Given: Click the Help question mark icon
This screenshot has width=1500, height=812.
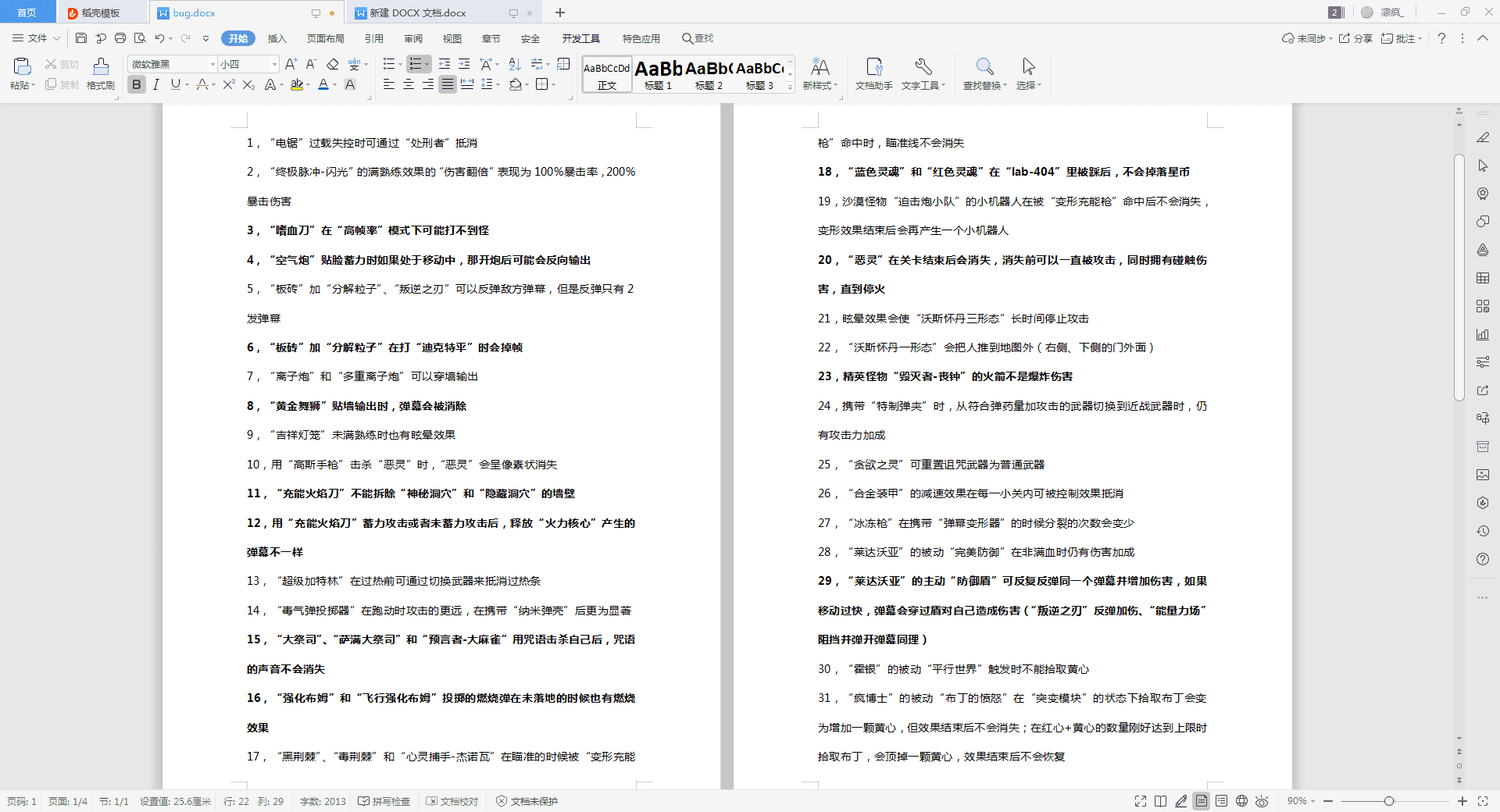Looking at the screenshot, I should pos(1441,38).
